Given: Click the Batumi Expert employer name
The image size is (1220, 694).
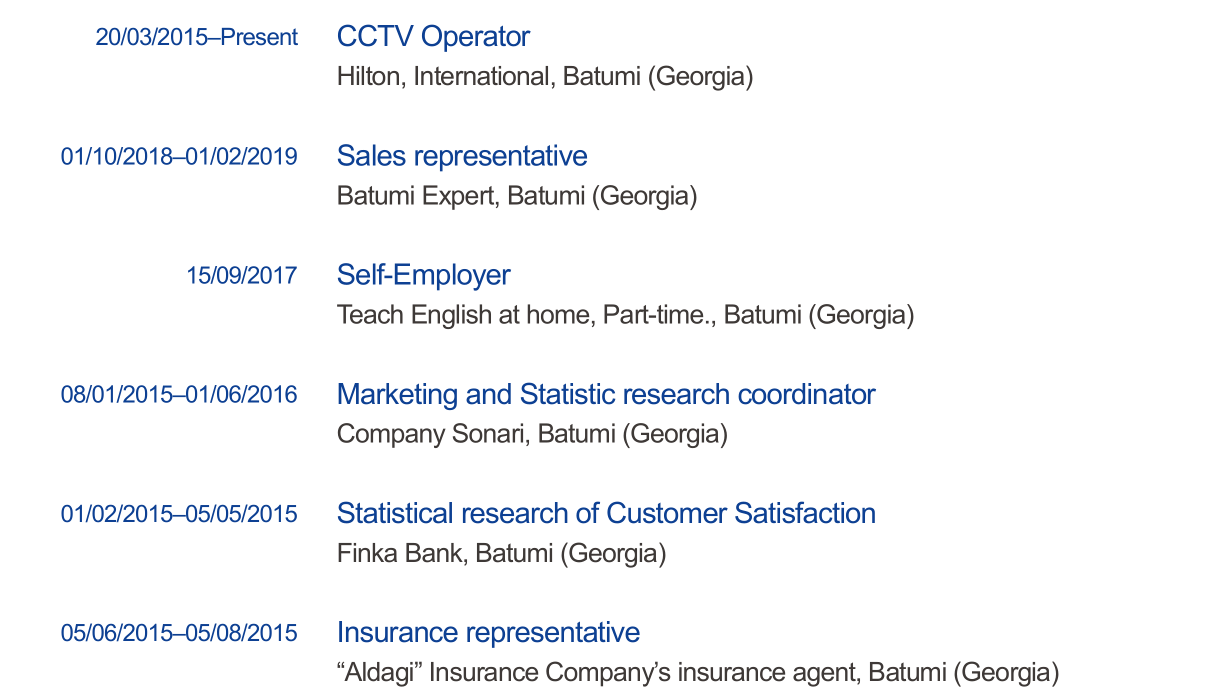Looking at the screenshot, I should [416, 196].
